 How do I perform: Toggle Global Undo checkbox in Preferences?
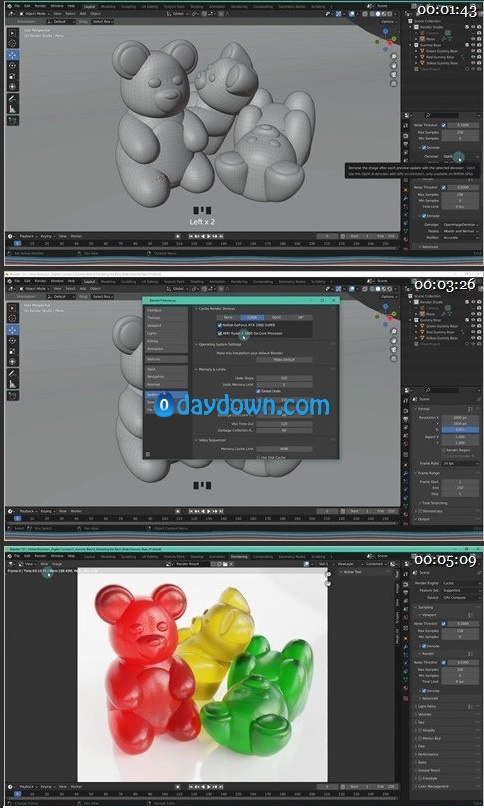coord(258,391)
